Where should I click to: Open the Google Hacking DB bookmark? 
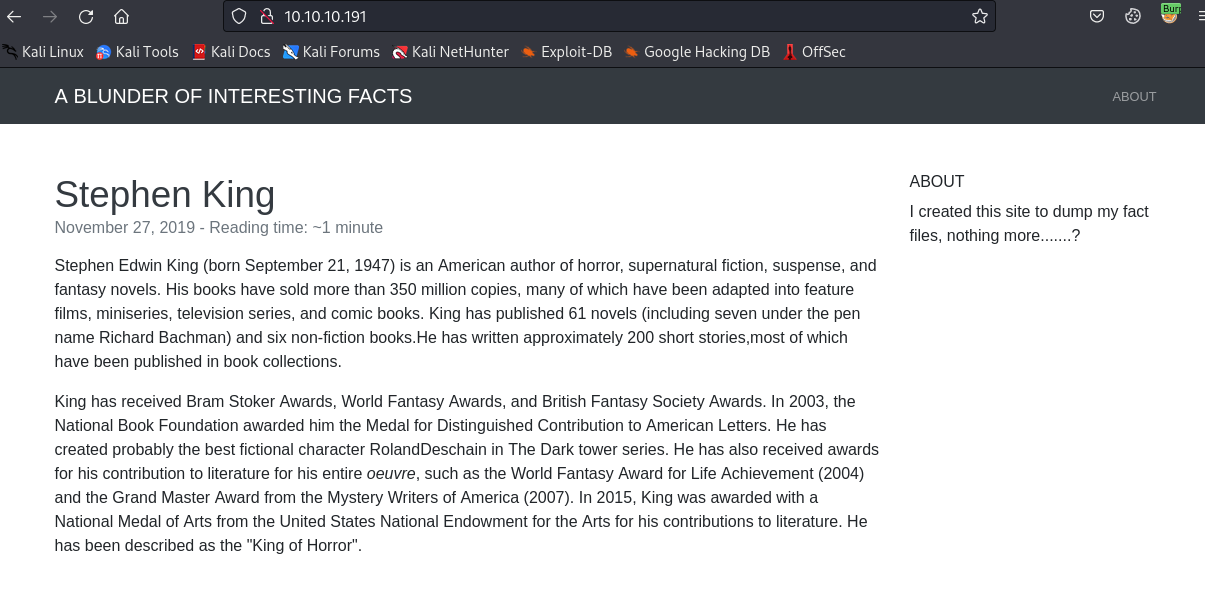pyautogui.click(x=697, y=52)
